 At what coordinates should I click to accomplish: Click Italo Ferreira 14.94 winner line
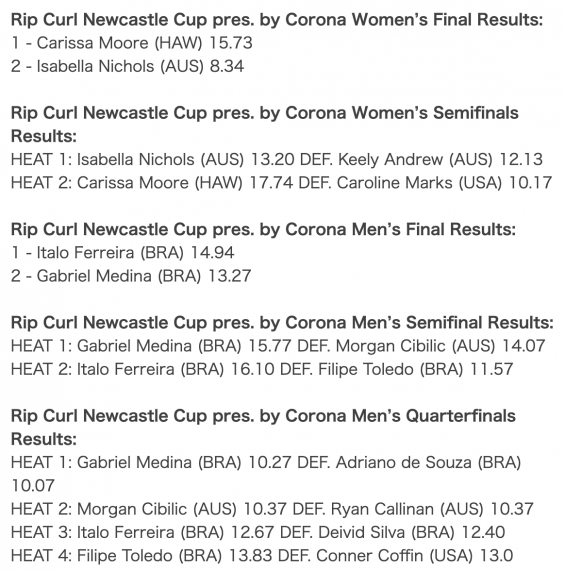[x=123, y=253]
